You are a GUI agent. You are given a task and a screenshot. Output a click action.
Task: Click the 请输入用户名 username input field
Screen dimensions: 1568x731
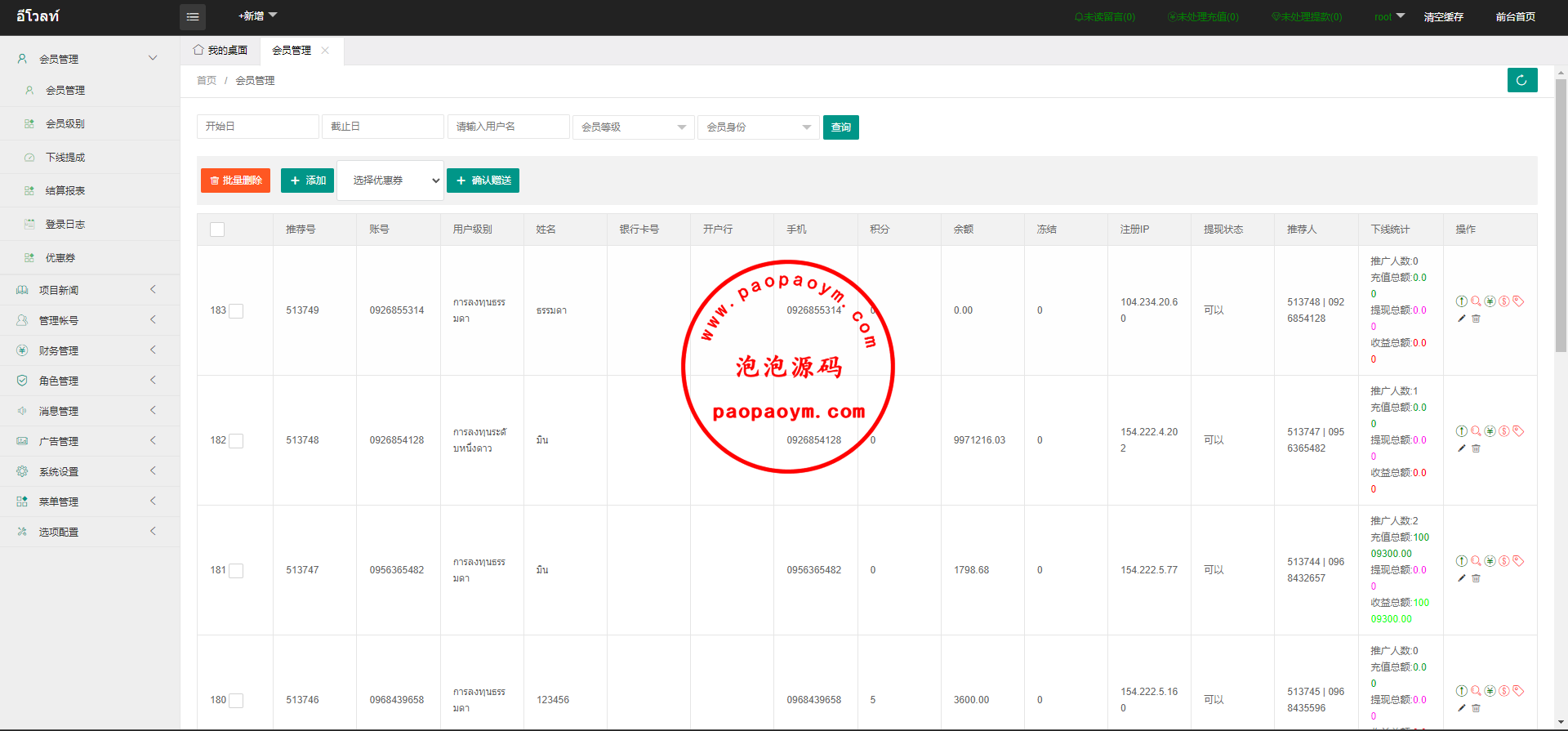tap(508, 127)
